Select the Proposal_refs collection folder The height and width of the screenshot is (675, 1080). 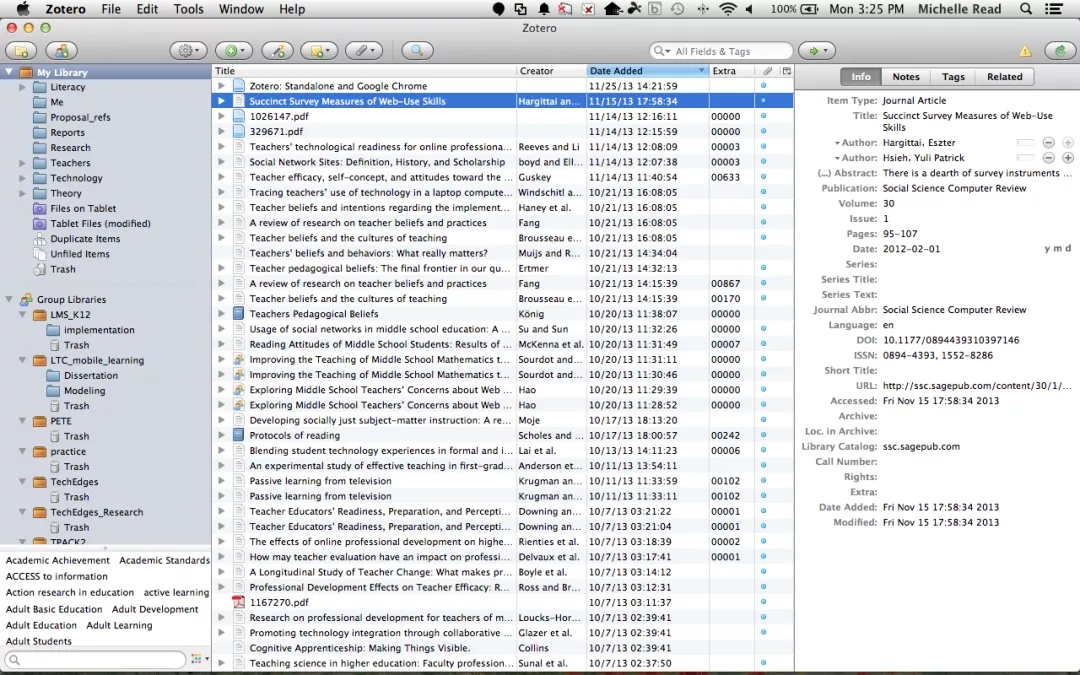(80, 118)
